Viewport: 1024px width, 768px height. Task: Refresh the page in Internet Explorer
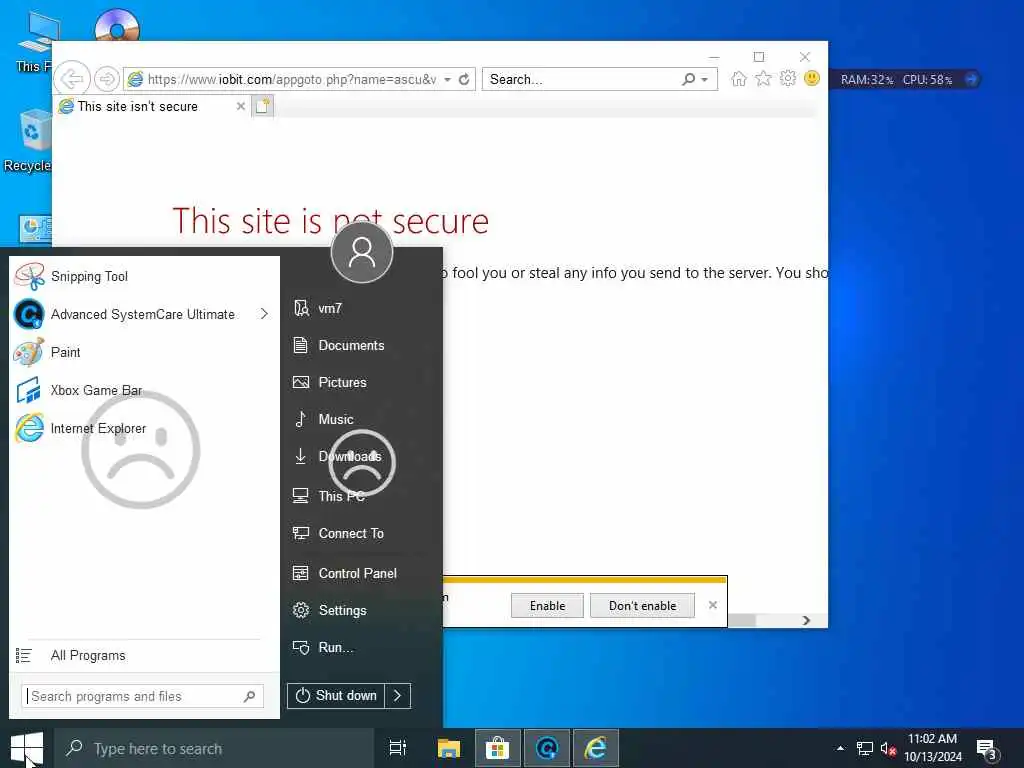click(x=464, y=80)
